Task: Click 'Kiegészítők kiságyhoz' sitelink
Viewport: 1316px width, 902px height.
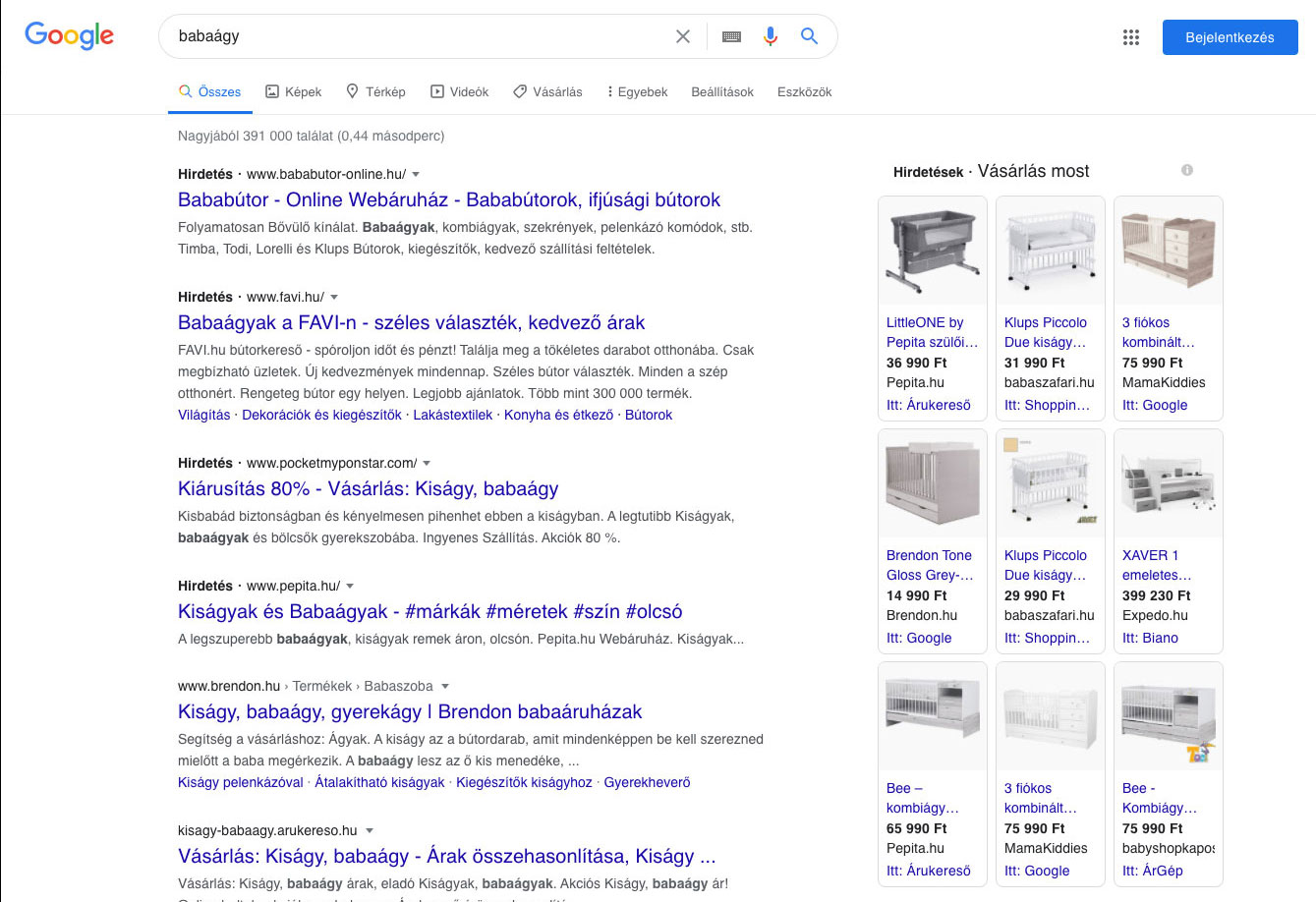Action: click(x=525, y=782)
